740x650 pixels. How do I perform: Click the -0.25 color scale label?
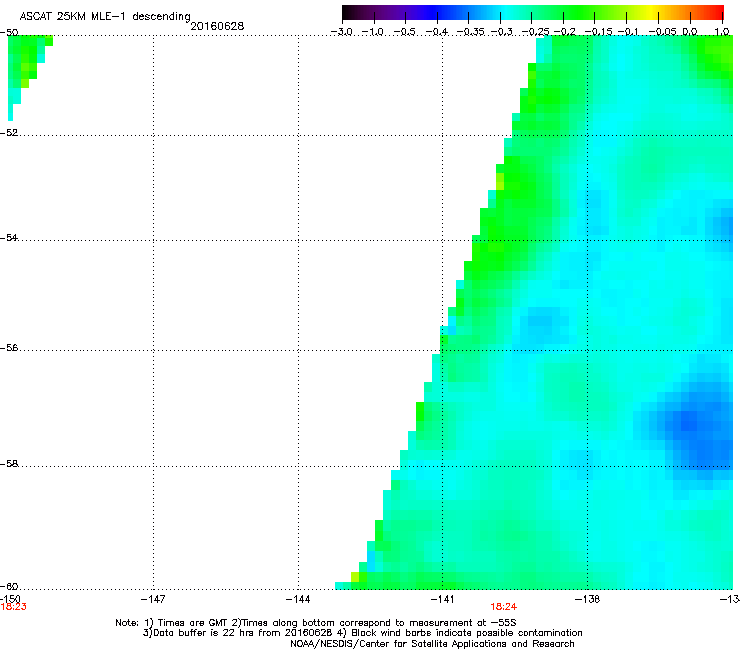point(536,32)
